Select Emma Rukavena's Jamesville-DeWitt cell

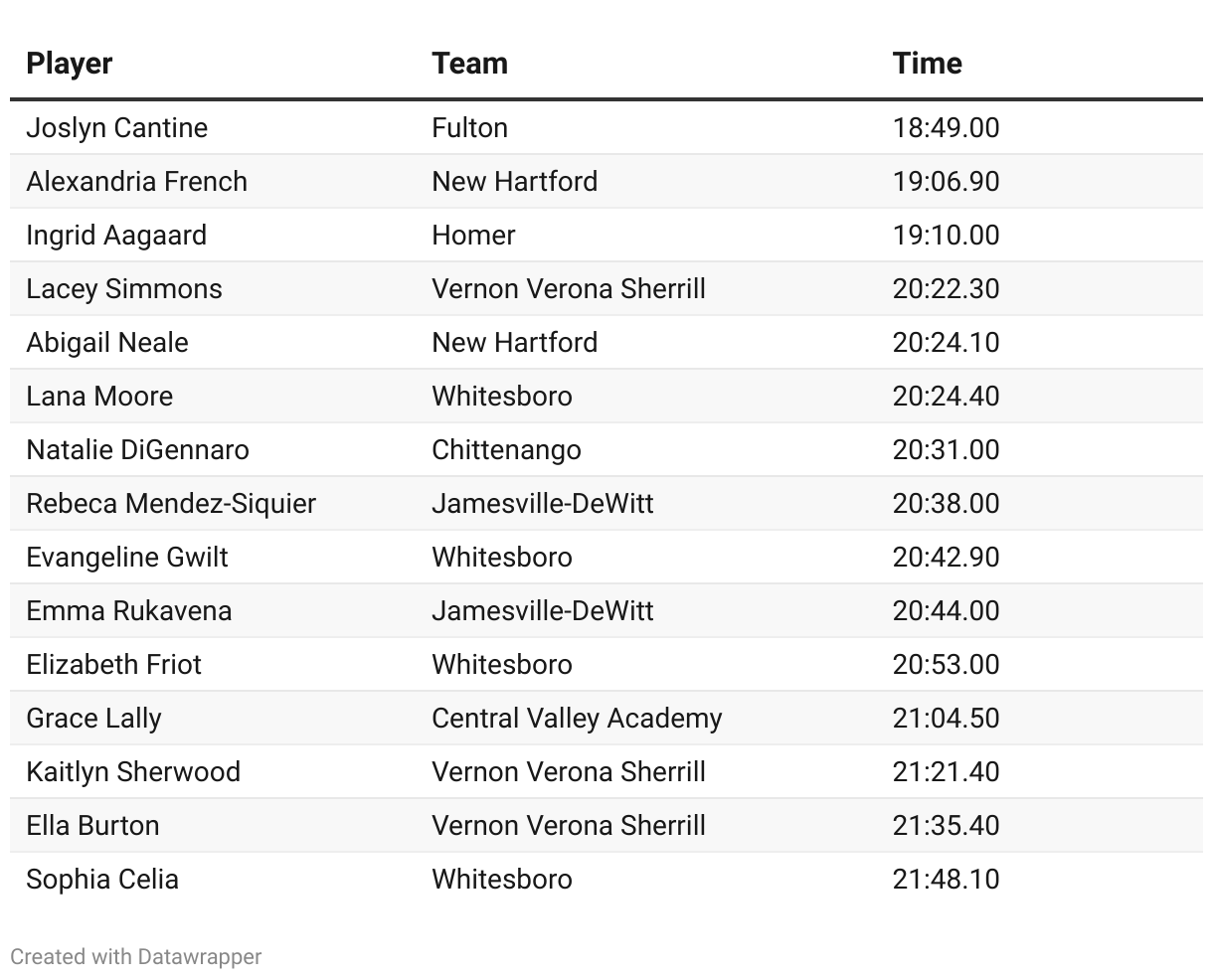pyautogui.click(x=543, y=611)
